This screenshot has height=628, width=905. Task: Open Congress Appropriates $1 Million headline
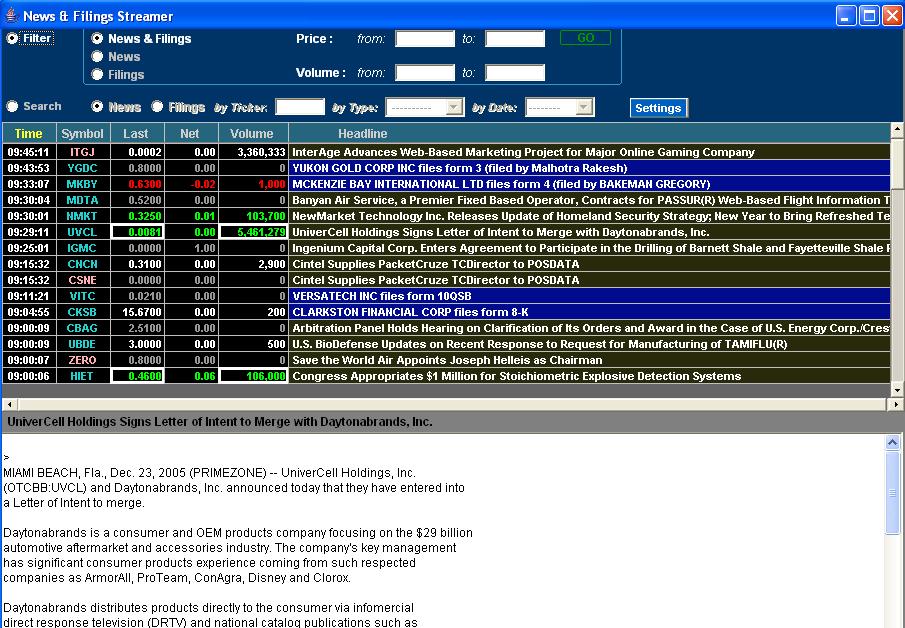click(589, 376)
